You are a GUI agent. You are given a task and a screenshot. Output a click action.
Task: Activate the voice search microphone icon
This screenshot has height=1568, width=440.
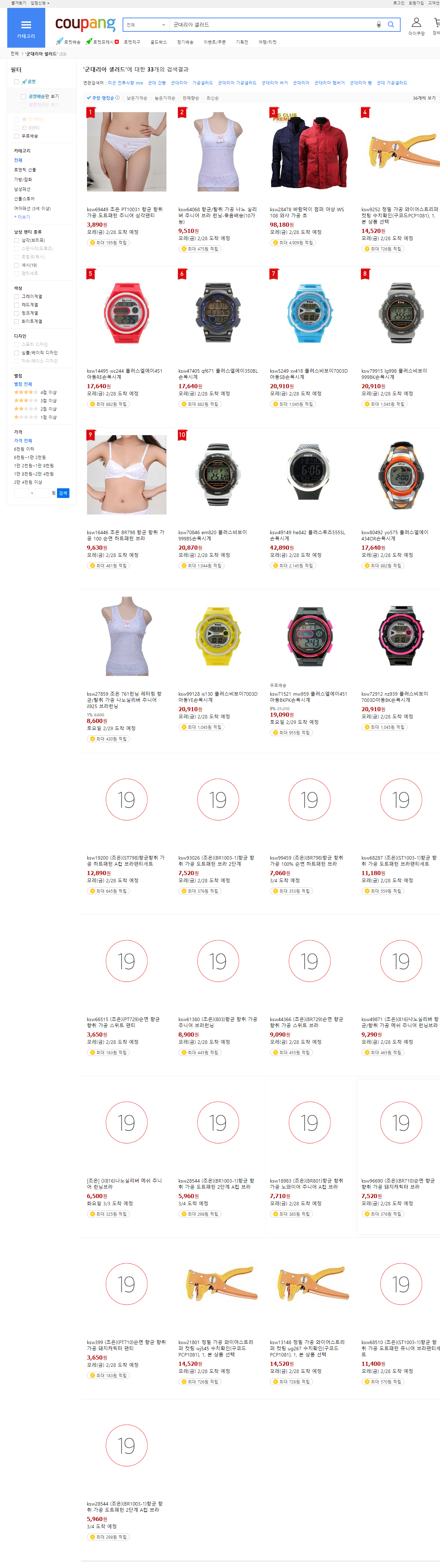(x=379, y=25)
